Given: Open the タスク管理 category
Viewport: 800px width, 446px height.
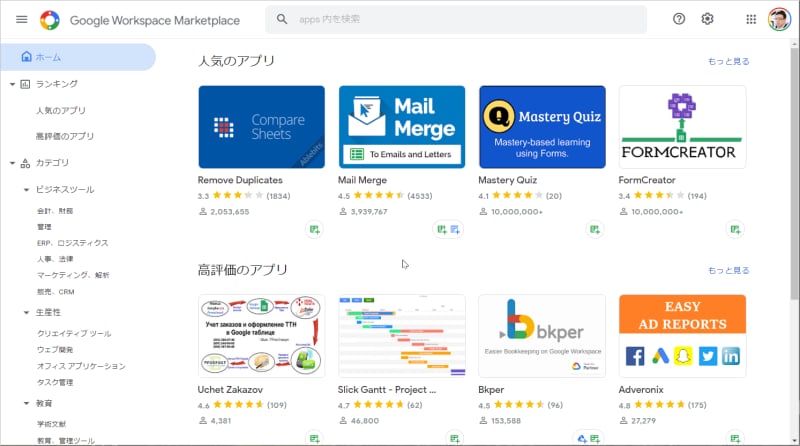Looking at the screenshot, I should (55, 382).
